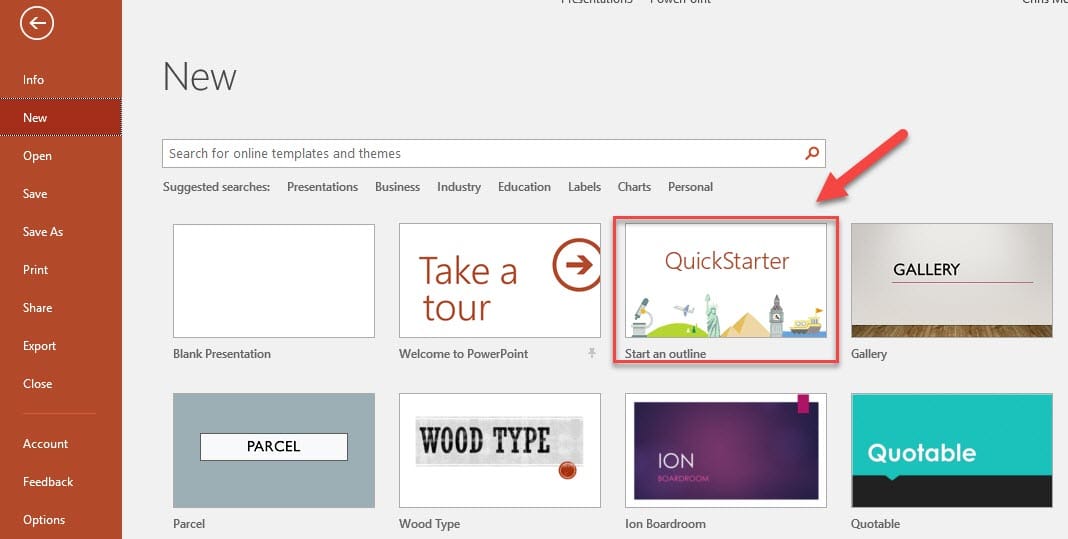This screenshot has width=1068, height=539.
Task: Click the 'Blank Presentation' caption
Action: 222,354
